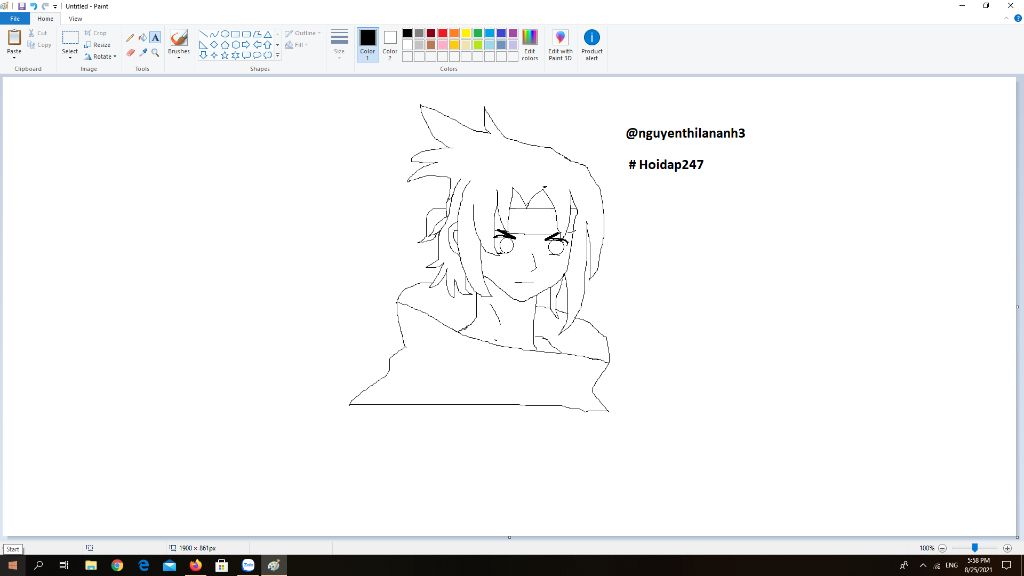This screenshot has height=576, width=1024.
Task: Click the Undo arrow in title bar
Action: [33, 6]
